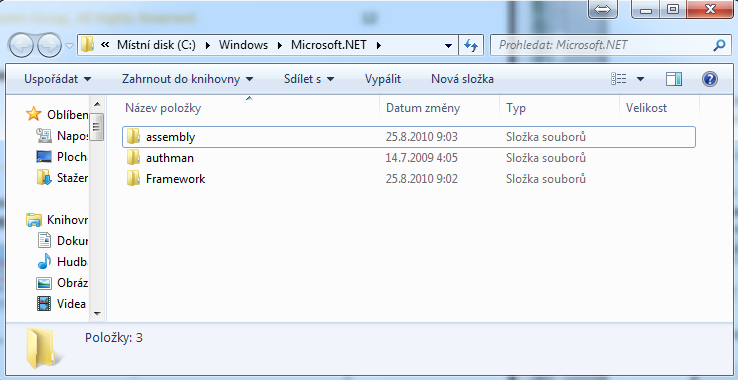Open the Uspořádat menu

[57, 79]
